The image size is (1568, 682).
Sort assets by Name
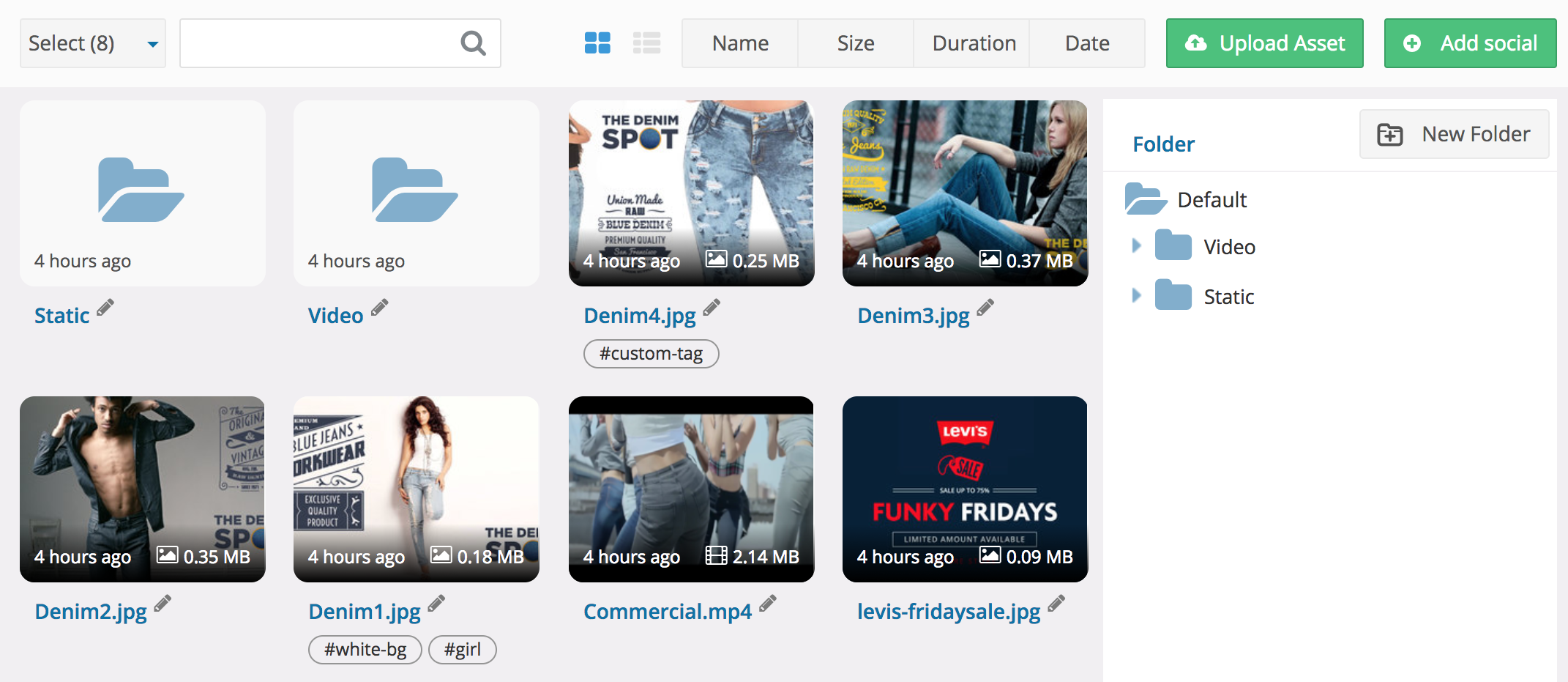point(740,43)
